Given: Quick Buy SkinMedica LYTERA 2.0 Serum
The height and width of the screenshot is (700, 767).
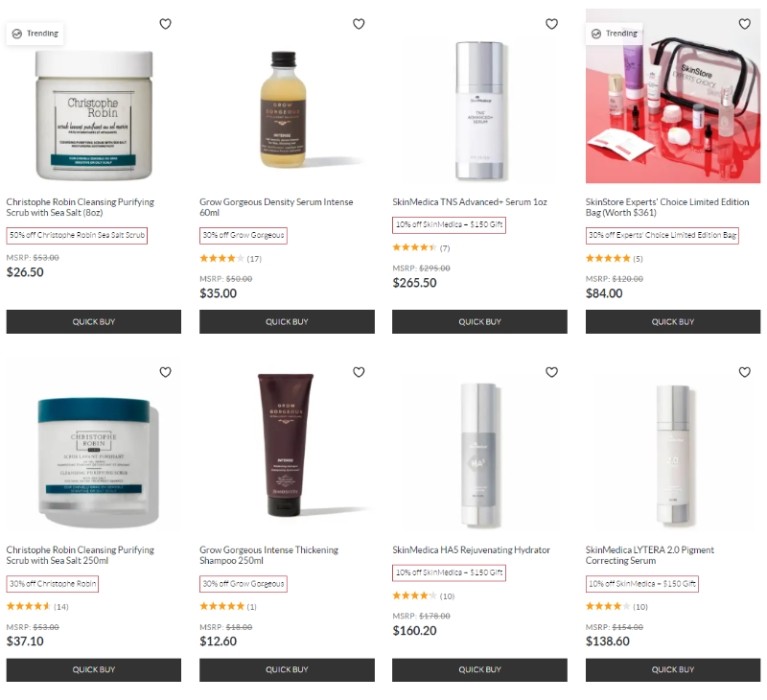Looking at the screenshot, I should click(673, 670).
